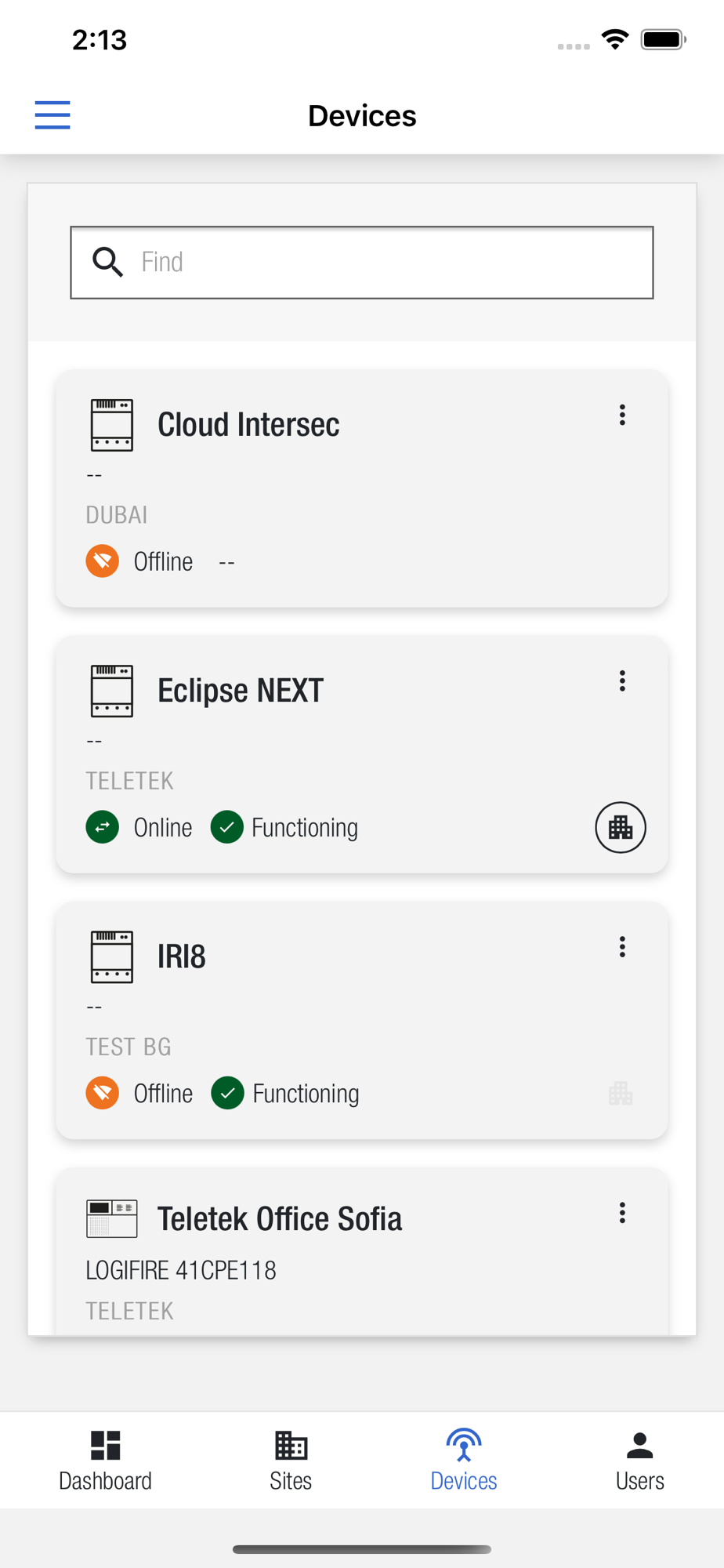Open the hamburger navigation menu
The height and width of the screenshot is (1568, 724).
coord(52,115)
